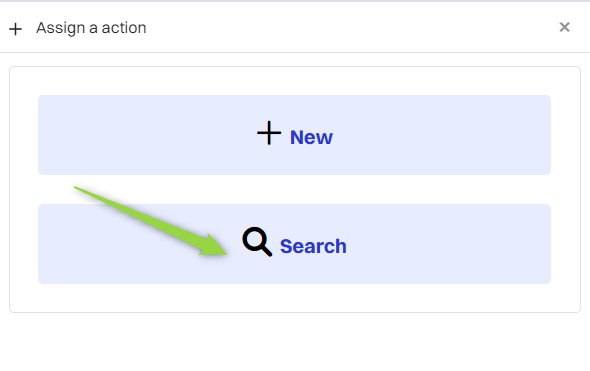Click blank area left inside New button

pyautogui.click(x=143, y=135)
